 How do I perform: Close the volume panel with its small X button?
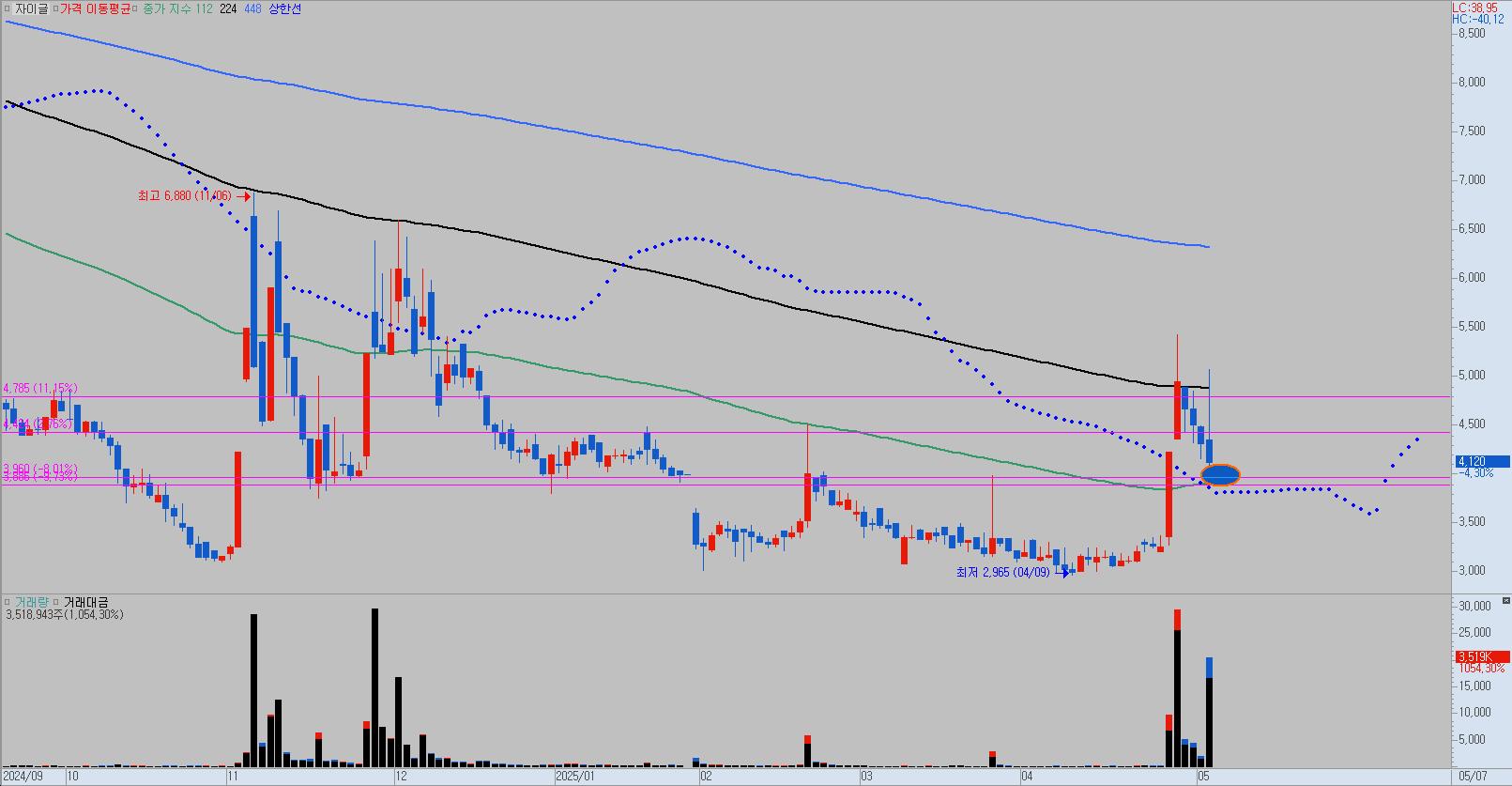tap(1505, 599)
